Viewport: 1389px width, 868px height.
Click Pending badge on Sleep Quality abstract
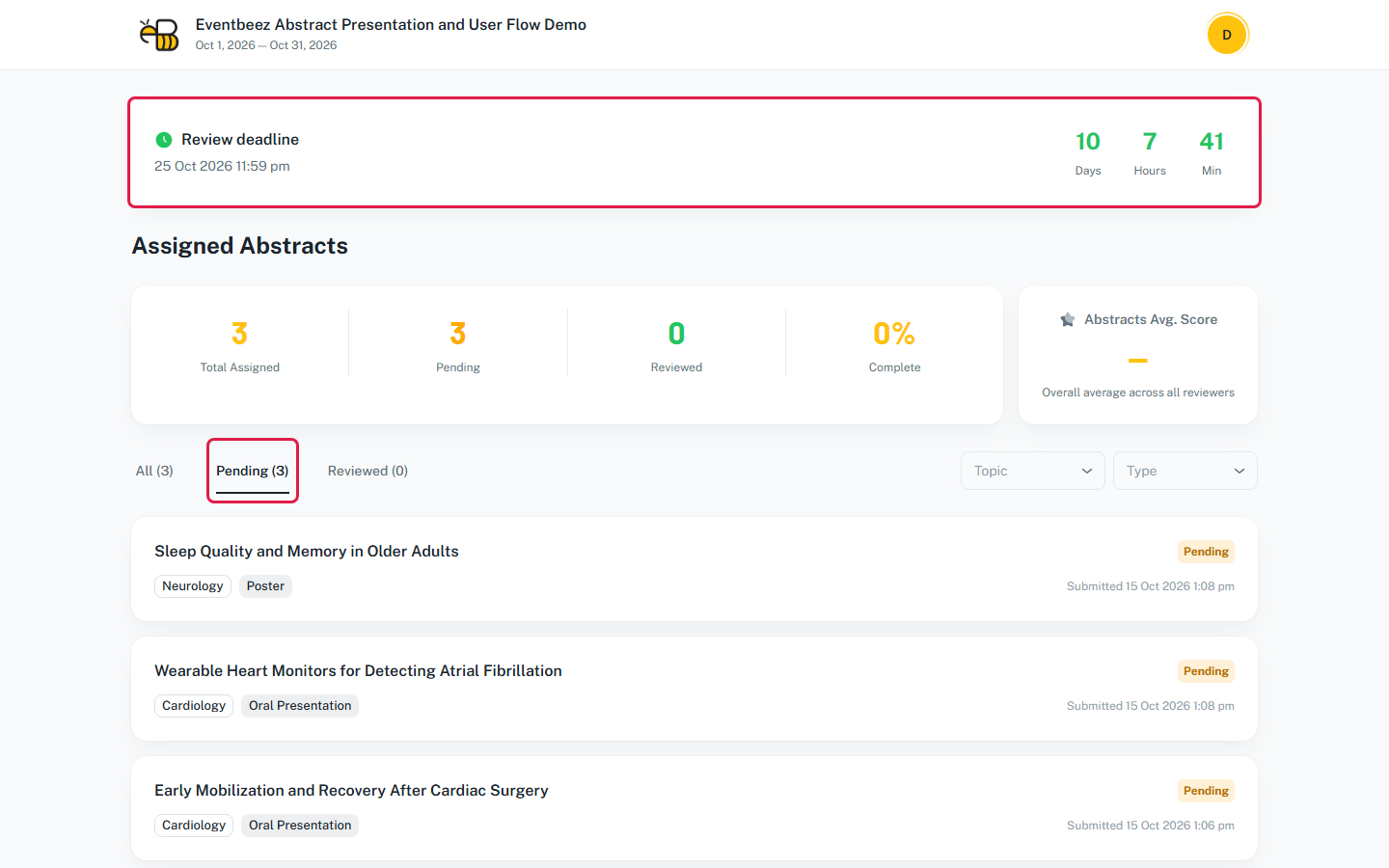[x=1206, y=552]
